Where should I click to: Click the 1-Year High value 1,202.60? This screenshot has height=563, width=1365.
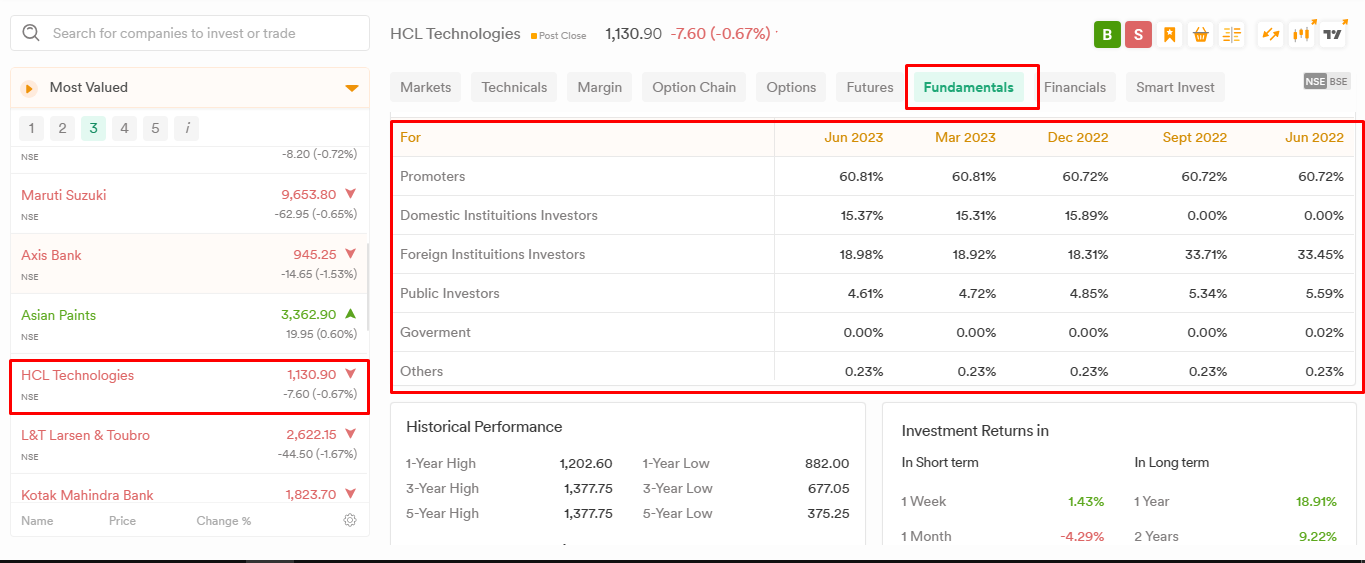tap(585, 463)
